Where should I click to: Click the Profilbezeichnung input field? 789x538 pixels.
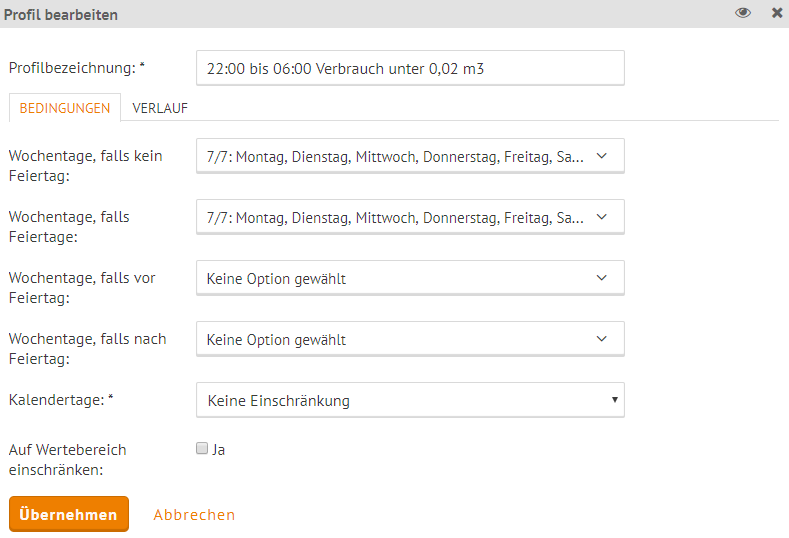click(x=410, y=68)
